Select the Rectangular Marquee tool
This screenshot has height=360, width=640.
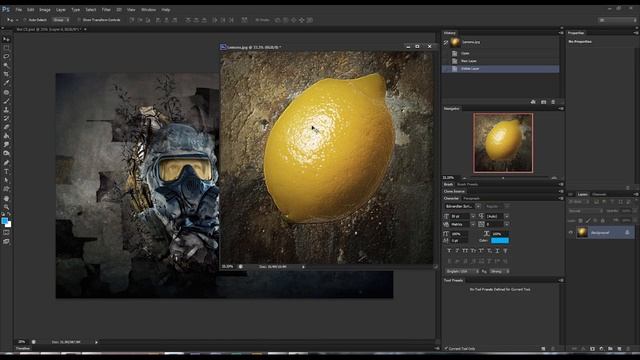(x=6, y=48)
